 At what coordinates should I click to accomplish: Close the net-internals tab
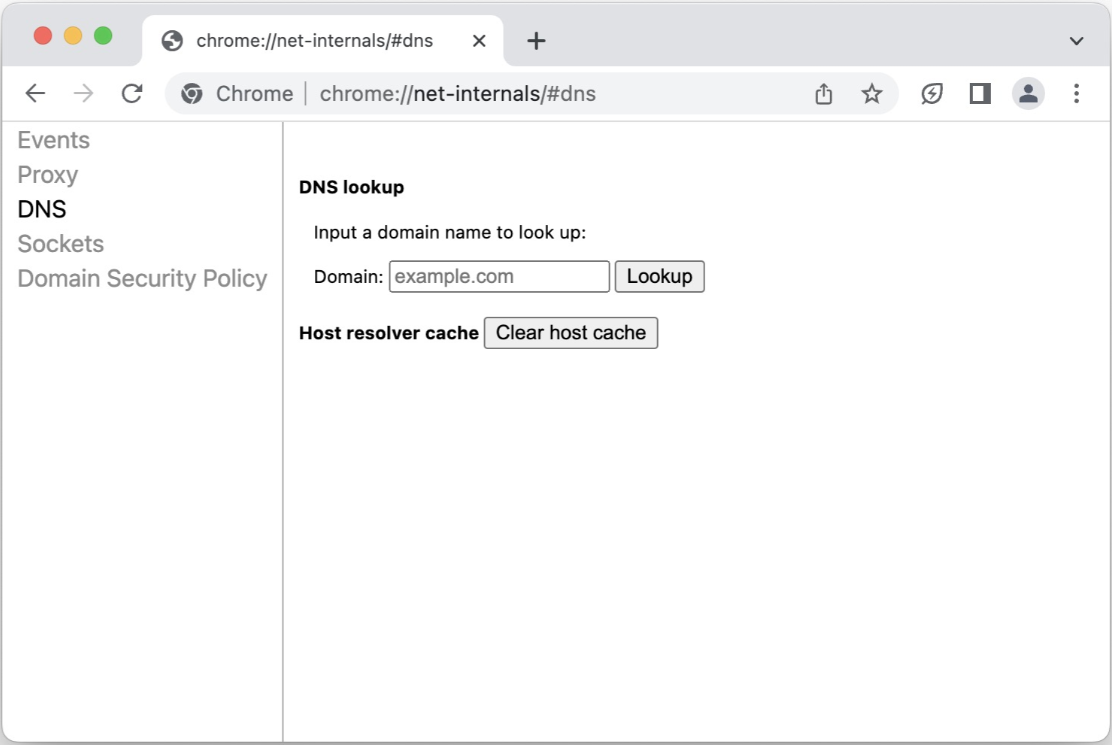[x=479, y=41]
